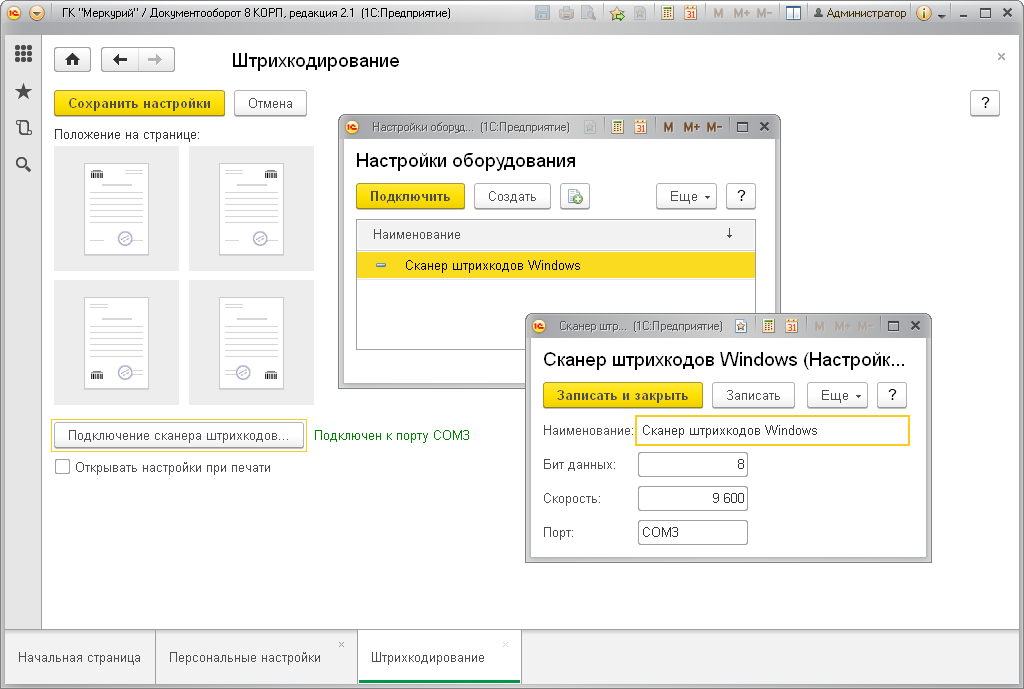The image size is (1024, 689).
Task: Select bottom-left barcode position thumbnail
Action: 116,342
